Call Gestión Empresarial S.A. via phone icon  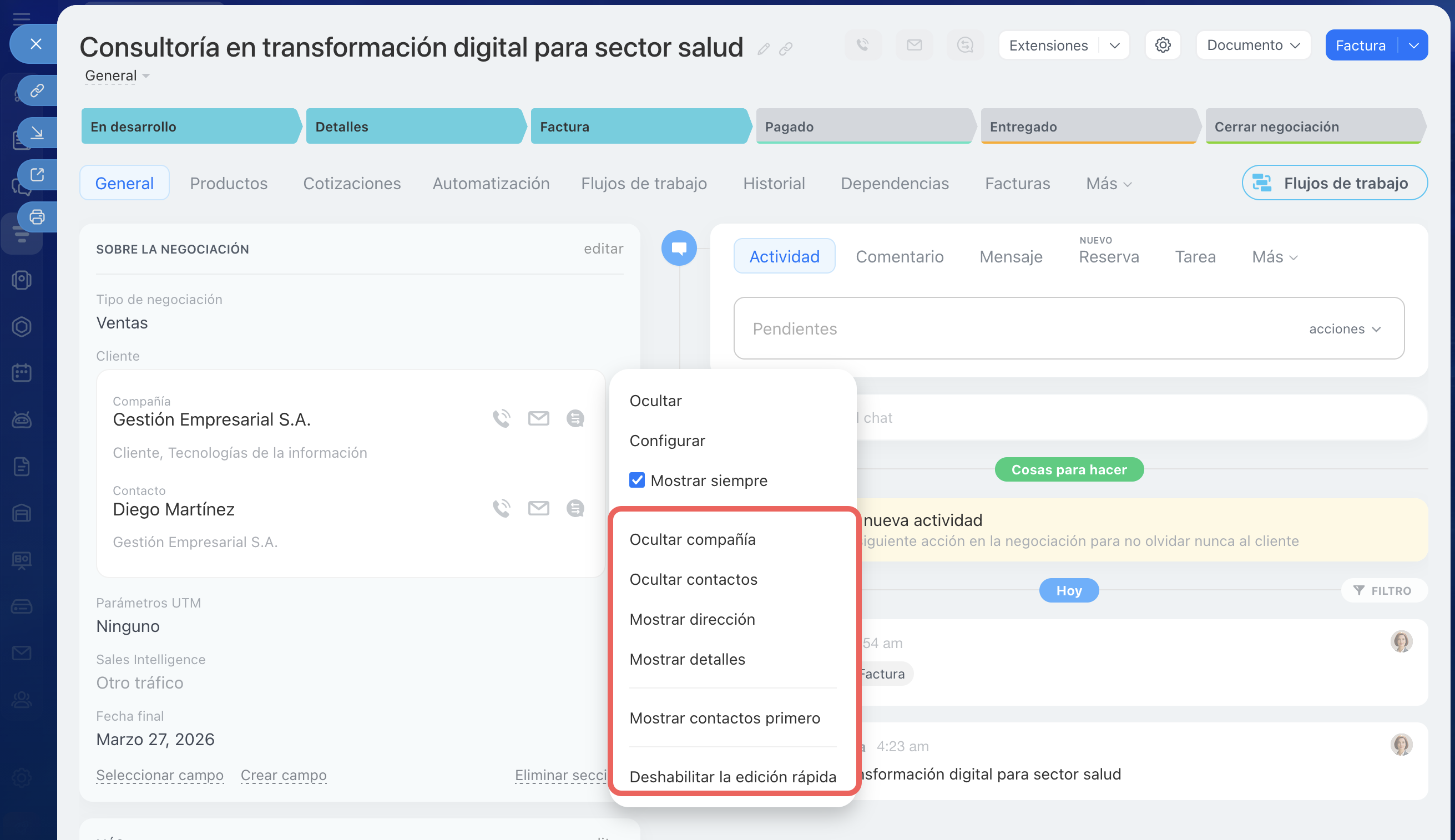pos(501,418)
